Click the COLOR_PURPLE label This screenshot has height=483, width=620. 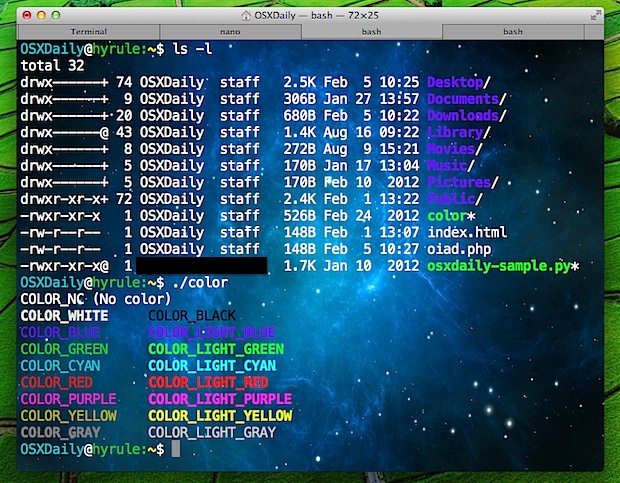(x=68, y=399)
